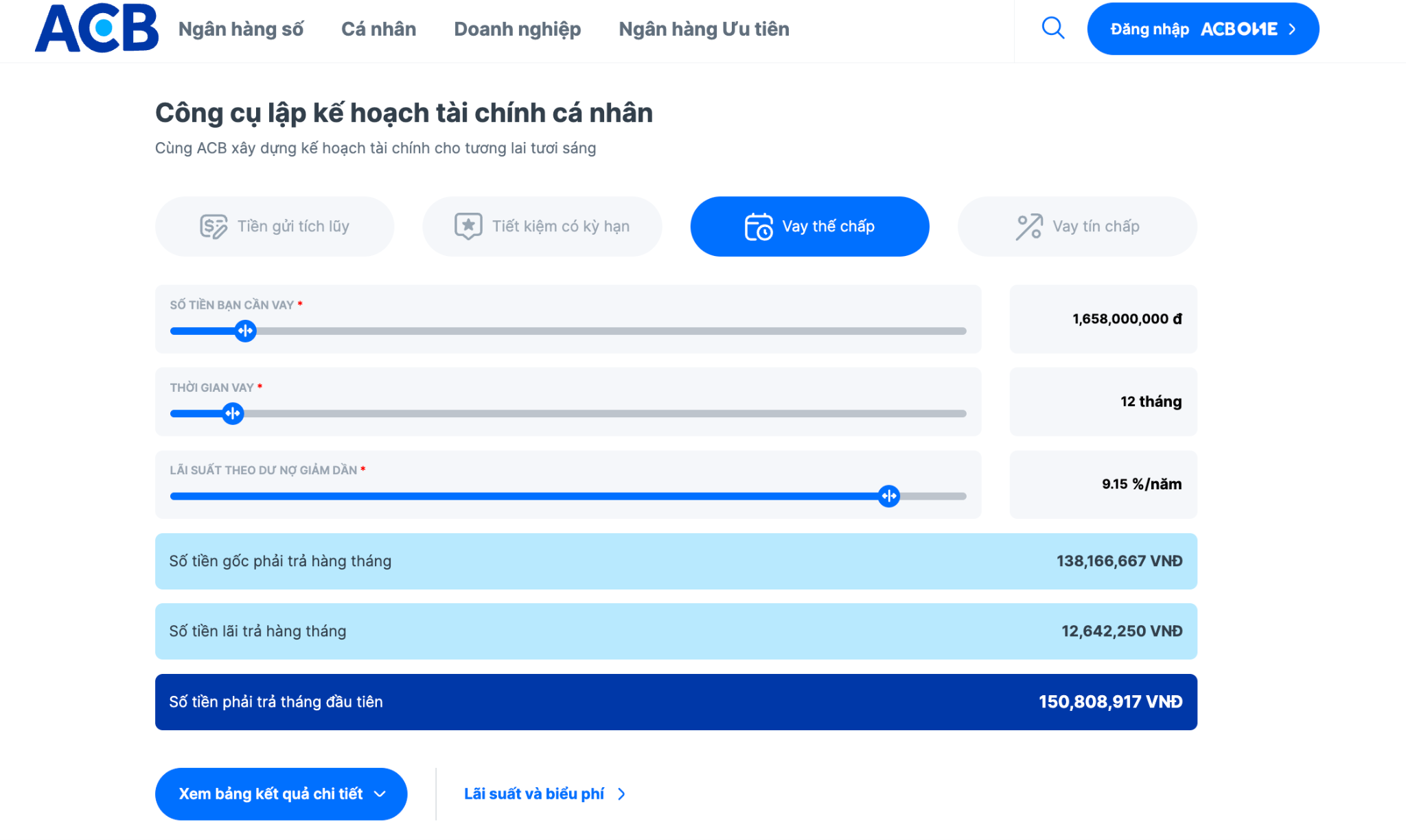Open the Doanh nghiệp menu
This screenshot has height=840, width=1406.
point(518,29)
